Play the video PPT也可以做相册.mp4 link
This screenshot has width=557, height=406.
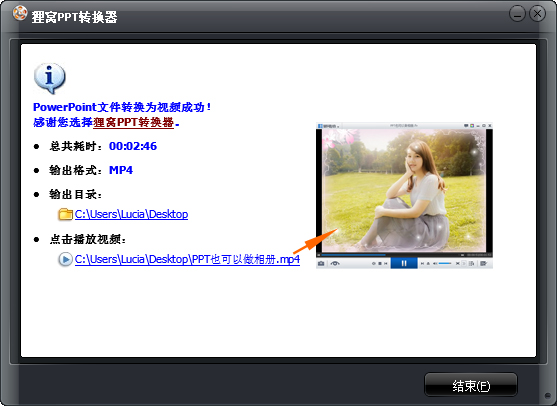[187, 259]
